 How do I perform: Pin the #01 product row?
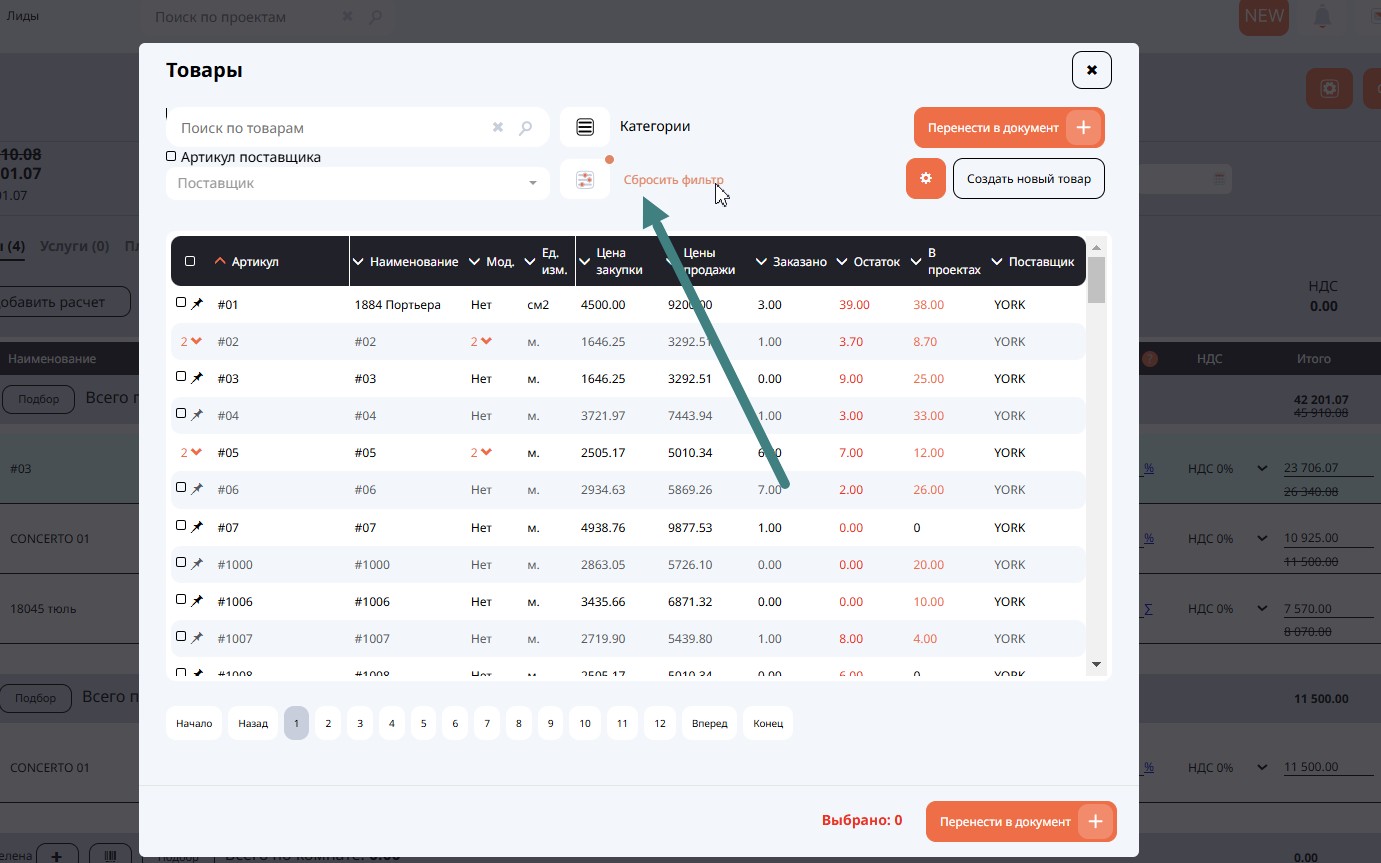[x=197, y=304]
